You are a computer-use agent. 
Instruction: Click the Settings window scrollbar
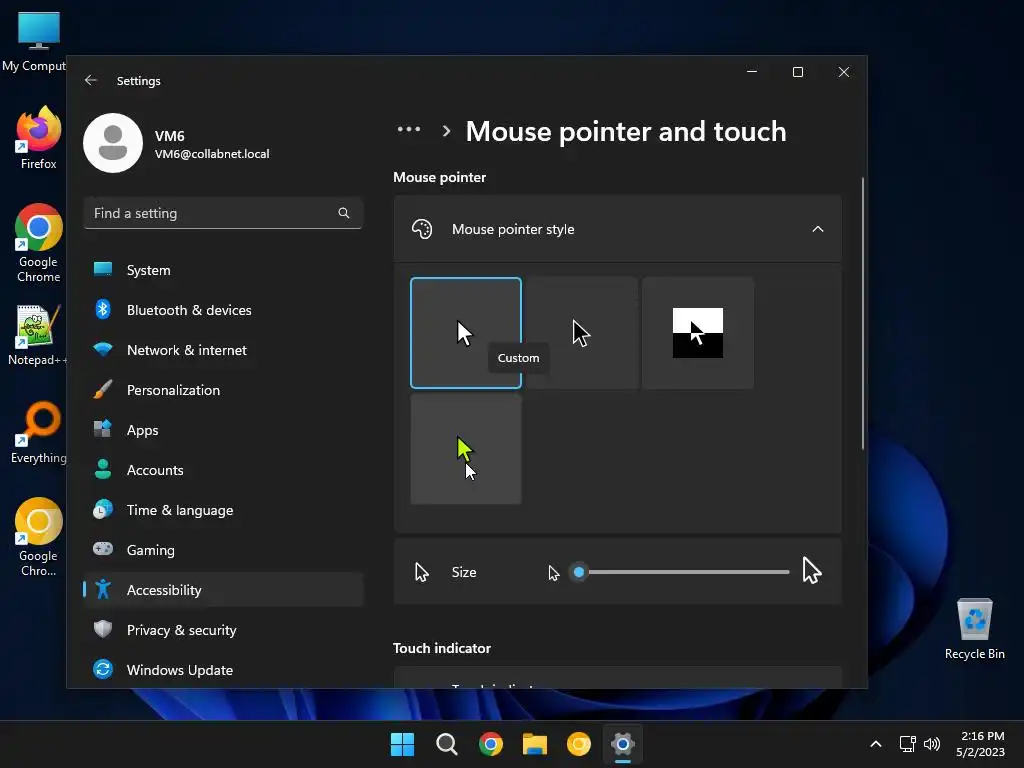(x=863, y=313)
